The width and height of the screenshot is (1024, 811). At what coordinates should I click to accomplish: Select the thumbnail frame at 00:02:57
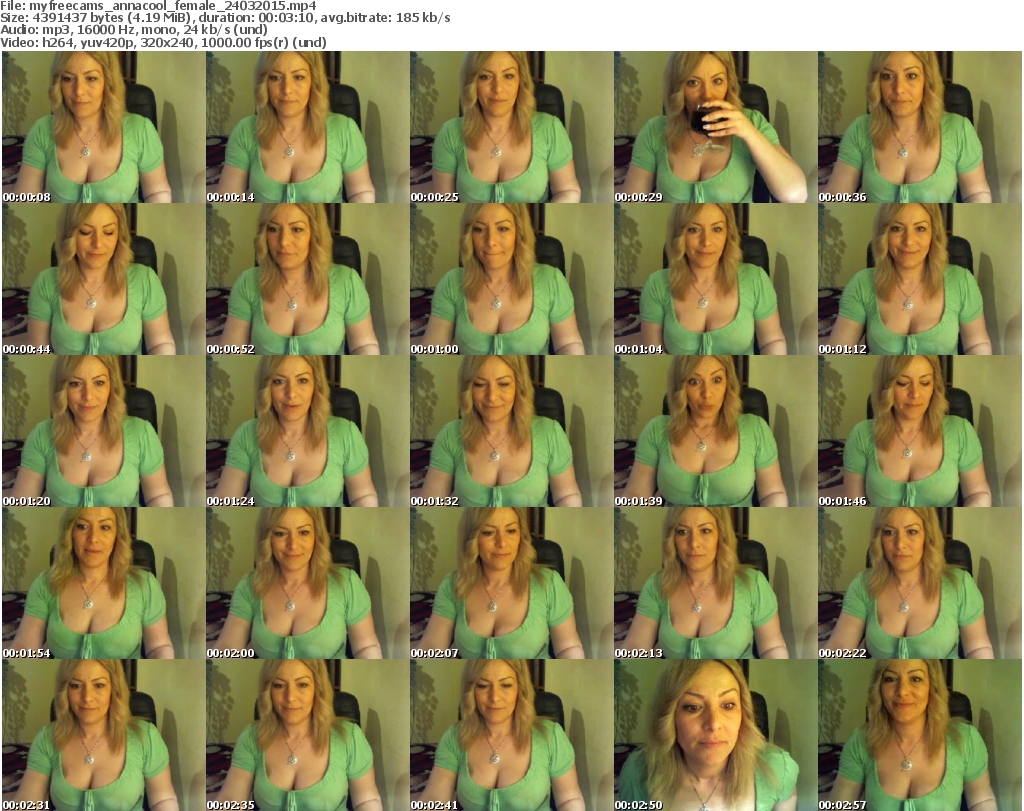920,735
